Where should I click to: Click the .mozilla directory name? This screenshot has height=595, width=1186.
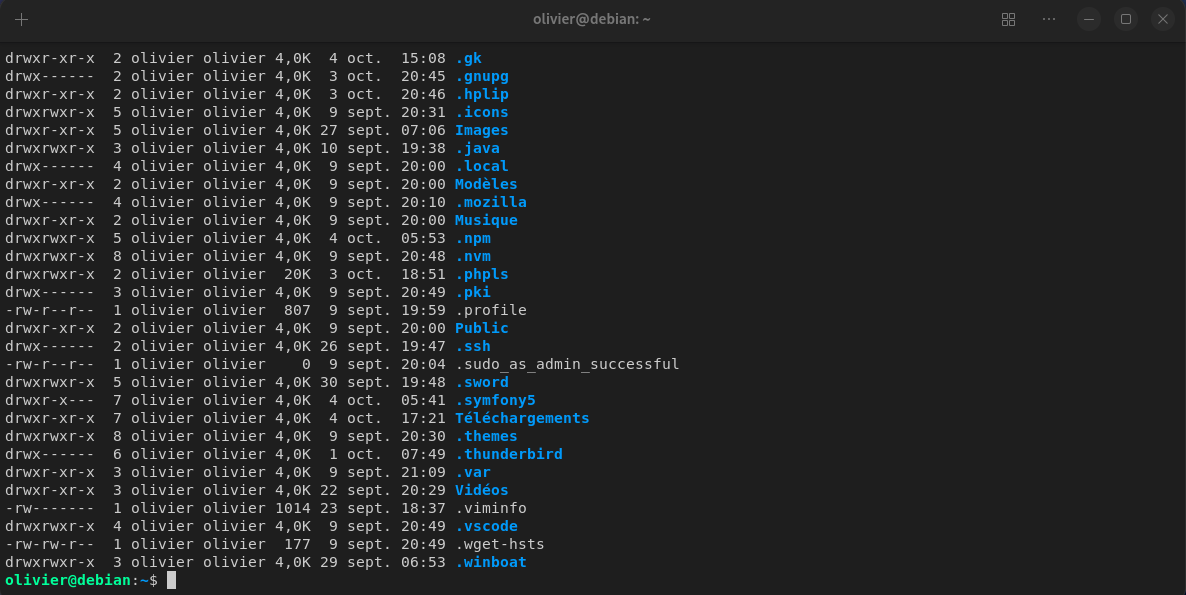(490, 202)
